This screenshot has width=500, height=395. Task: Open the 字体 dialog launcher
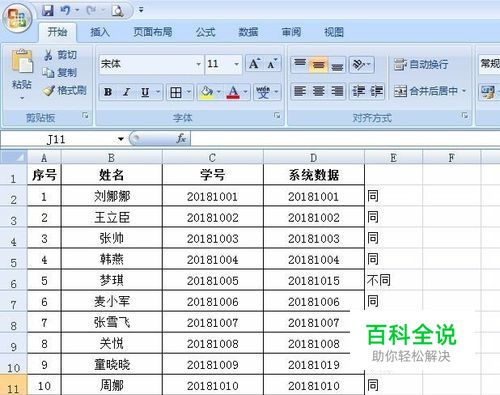coord(277,116)
